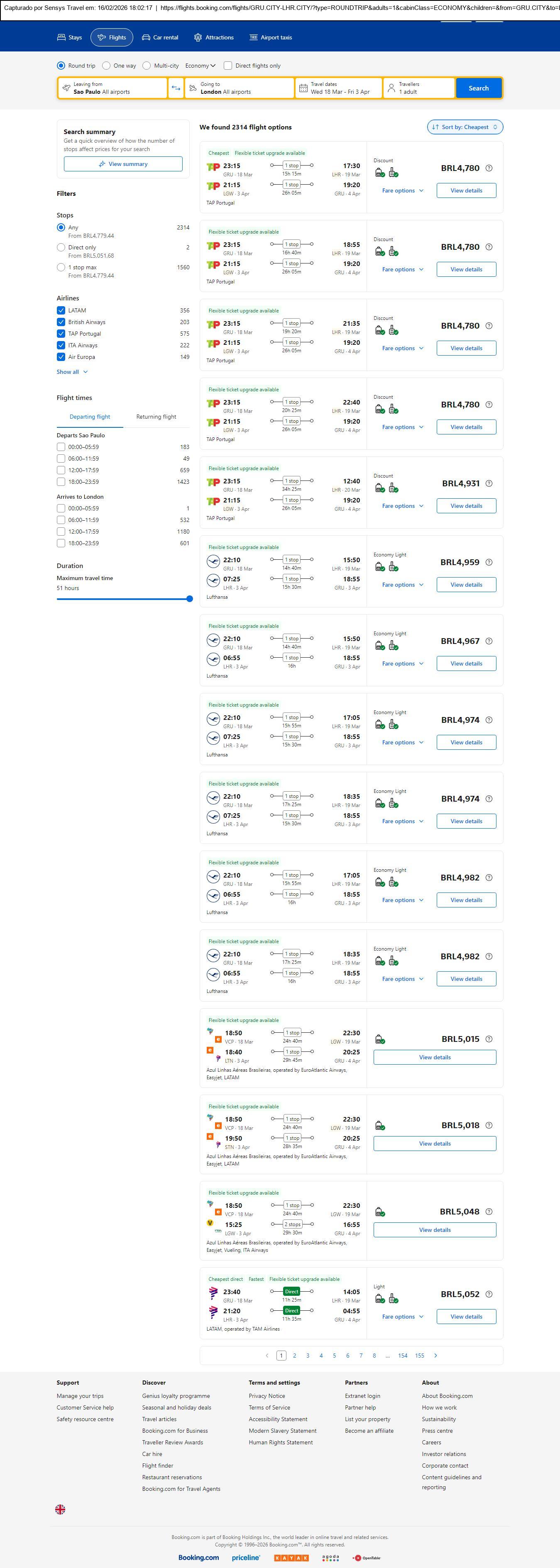560x1568 pixels.
Task: Open the Car rental tab
Action: tap(160, 38)
